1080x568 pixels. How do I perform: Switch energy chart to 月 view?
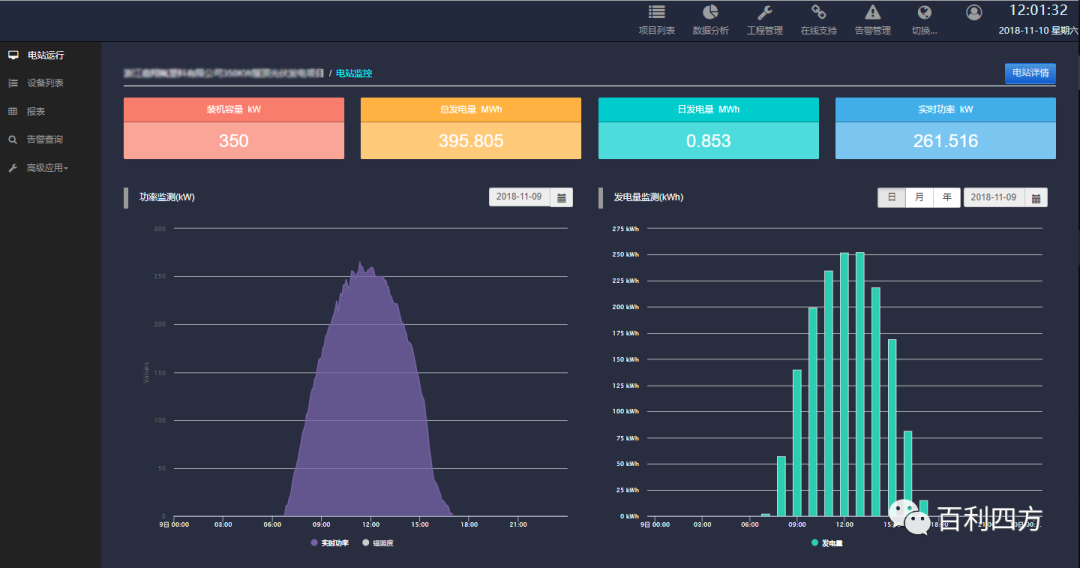[919, 198]
